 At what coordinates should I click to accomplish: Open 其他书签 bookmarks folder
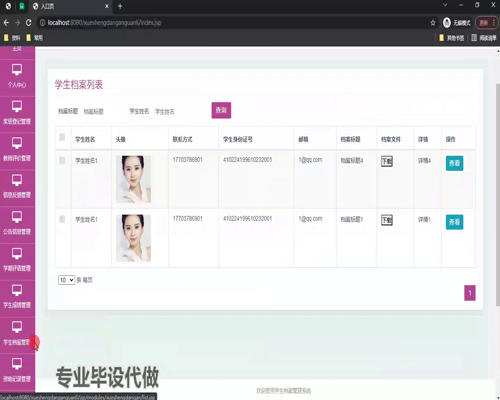coord(452,38)
